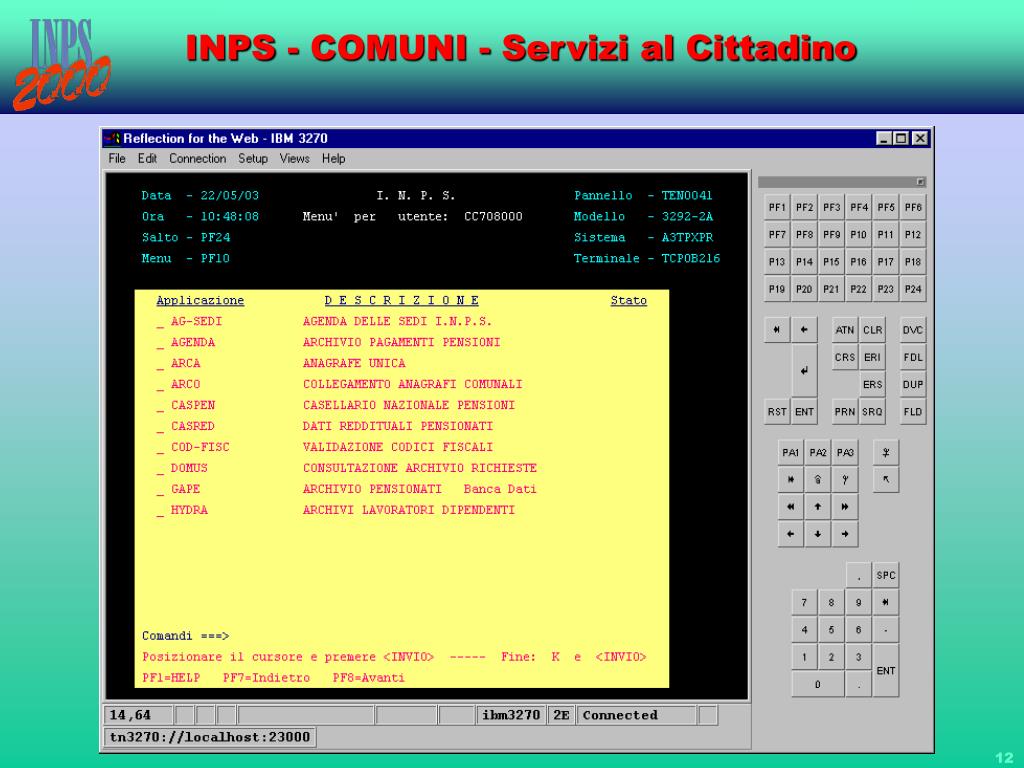
Task: Click the PF1 help key
Action: pyautogui.click(x=776, y=208)
